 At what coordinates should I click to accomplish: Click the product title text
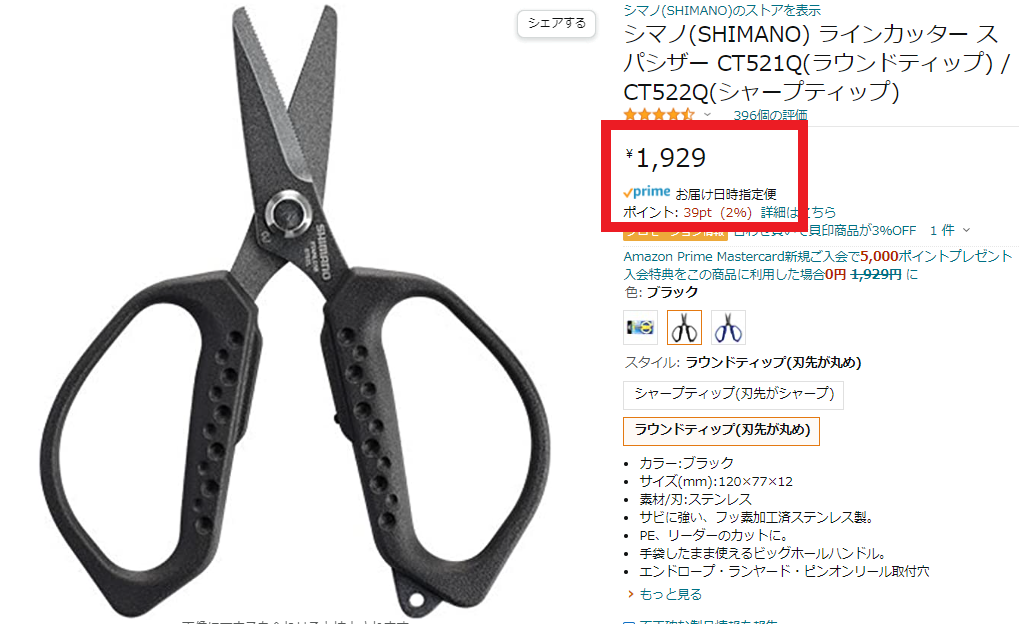(x=816, y=62)
